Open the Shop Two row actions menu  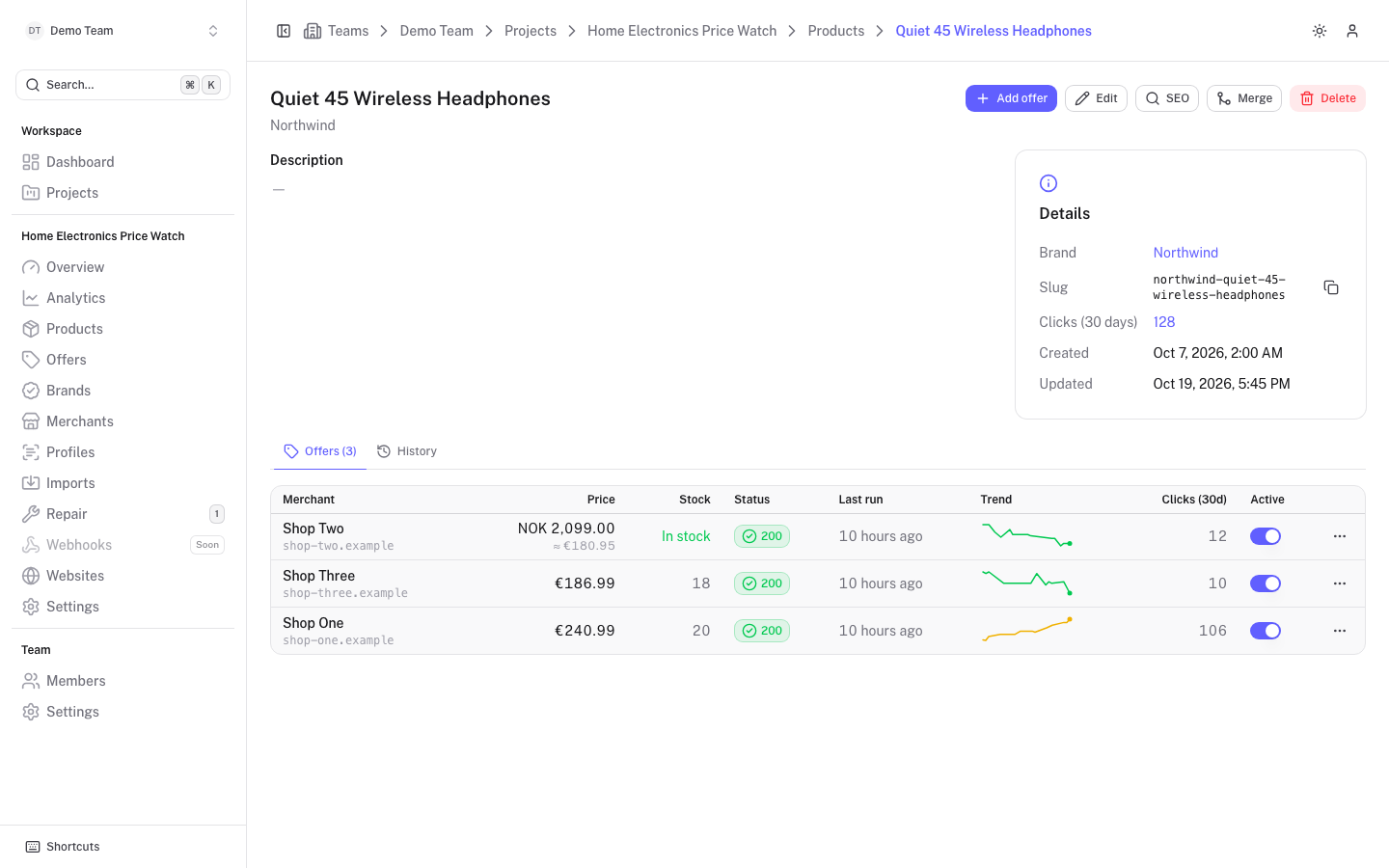[1340, 536]
